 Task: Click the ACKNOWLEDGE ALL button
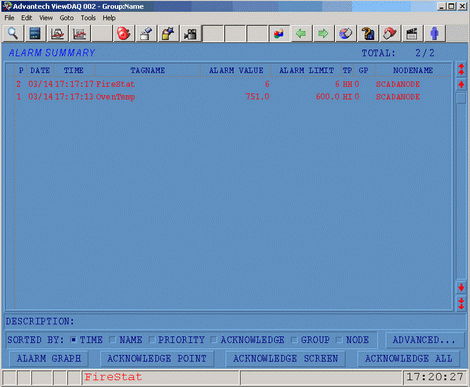click(x=408, y=359)
